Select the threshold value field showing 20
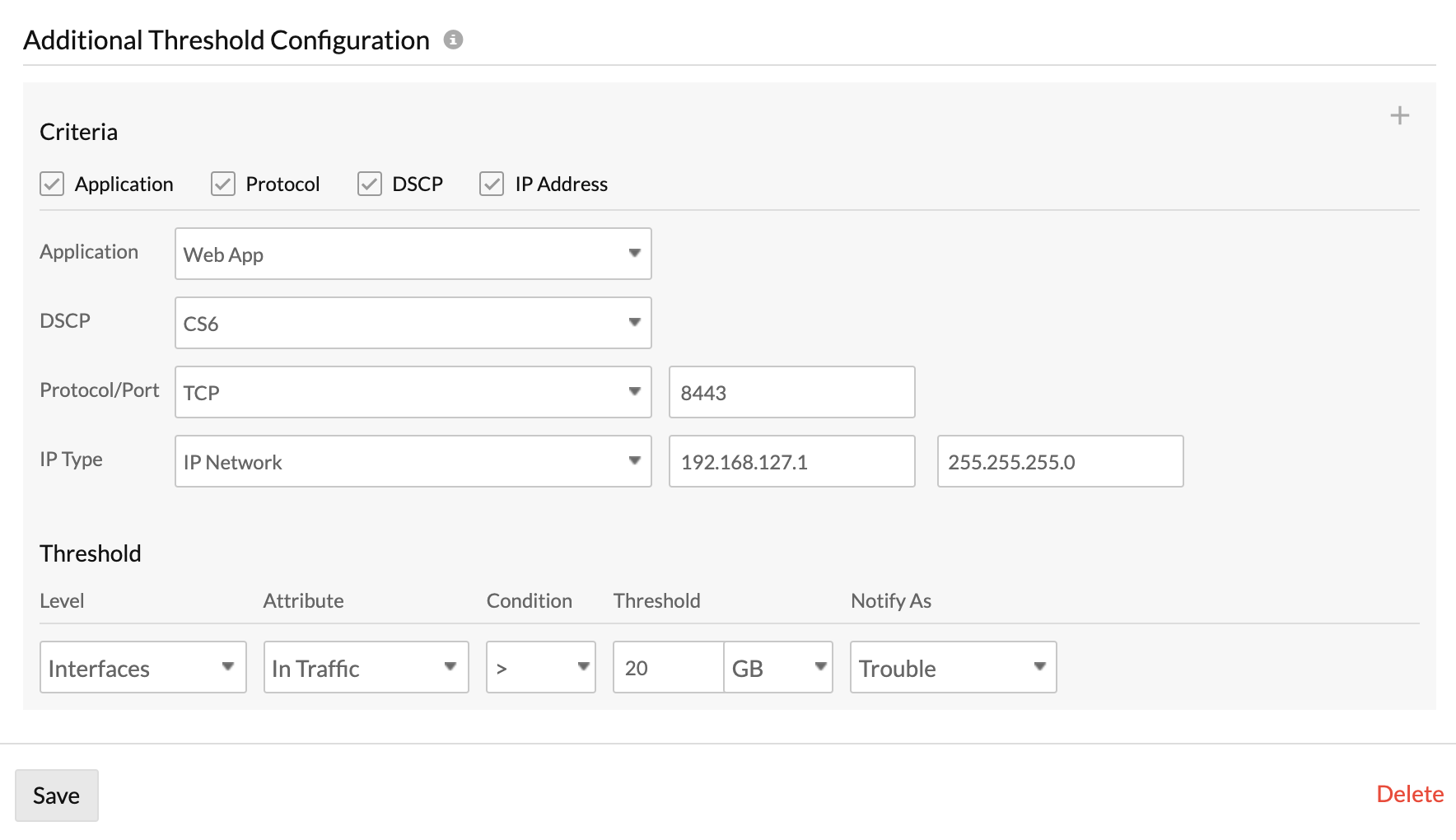The height and width of the screenshot is (840, 1456). tap(667, 668)
